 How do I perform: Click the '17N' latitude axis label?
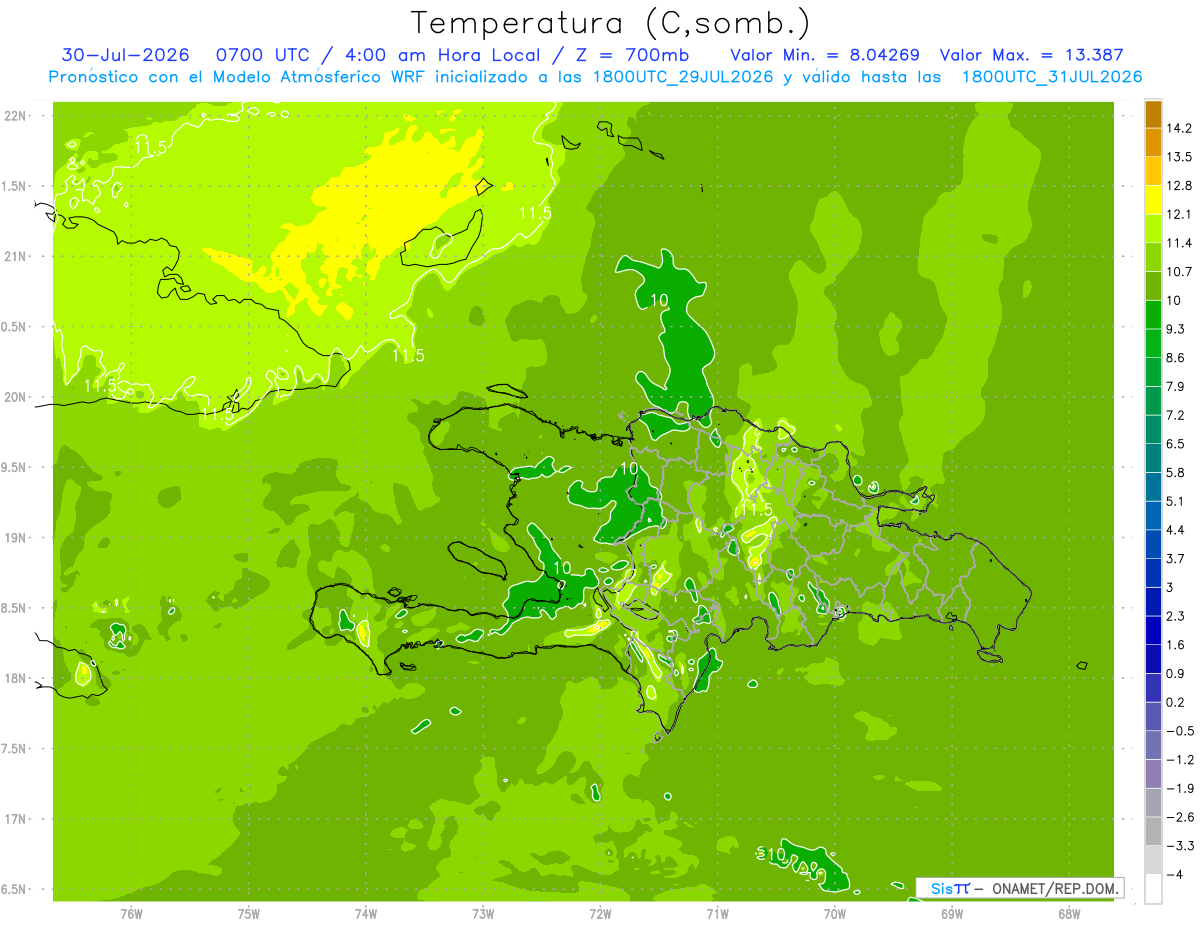(x=14, y=819)
